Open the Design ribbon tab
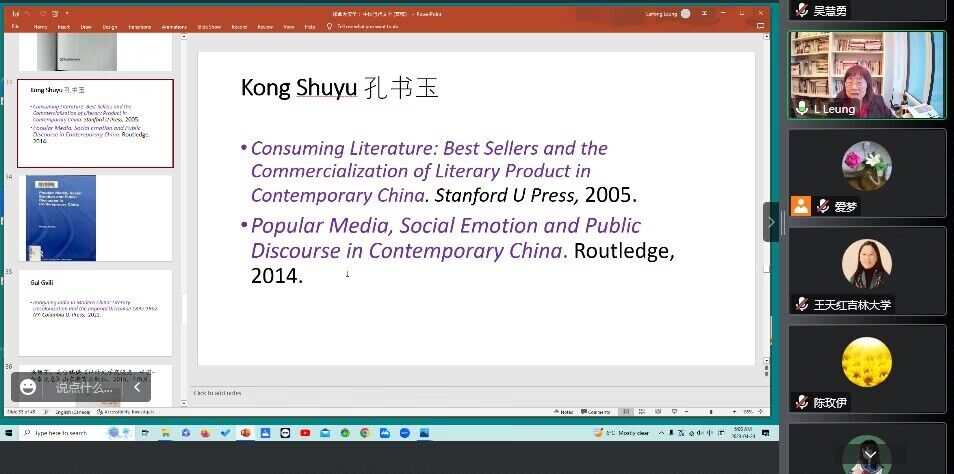Image resolution: width=954 pixels, height=474 pixels. [110, 27]
